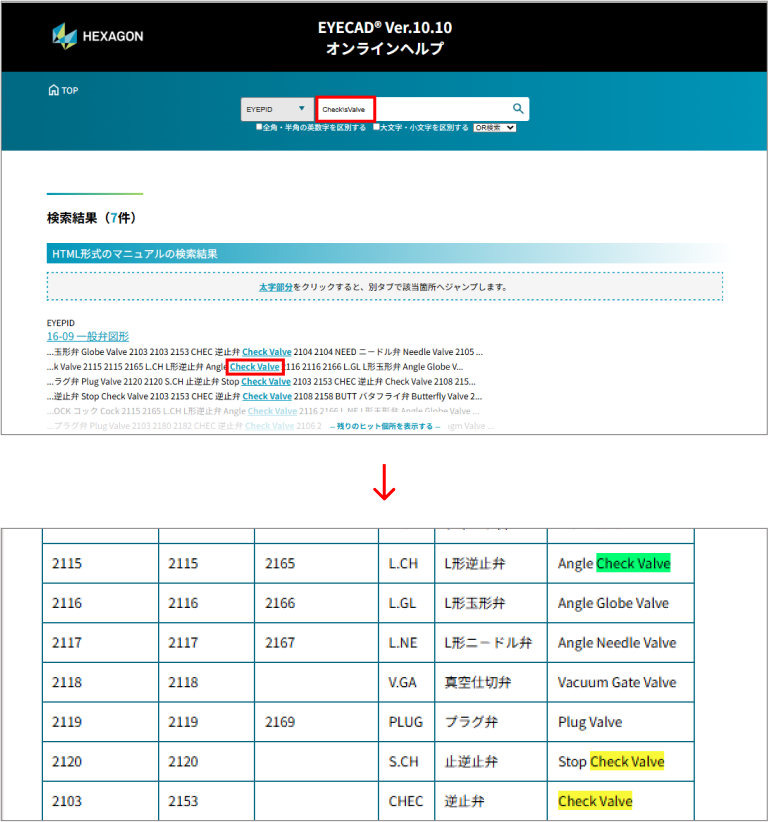Viewport: 768px width, 822px height.
Task: Click the L.CH cell in table
Action: [404, 563]
